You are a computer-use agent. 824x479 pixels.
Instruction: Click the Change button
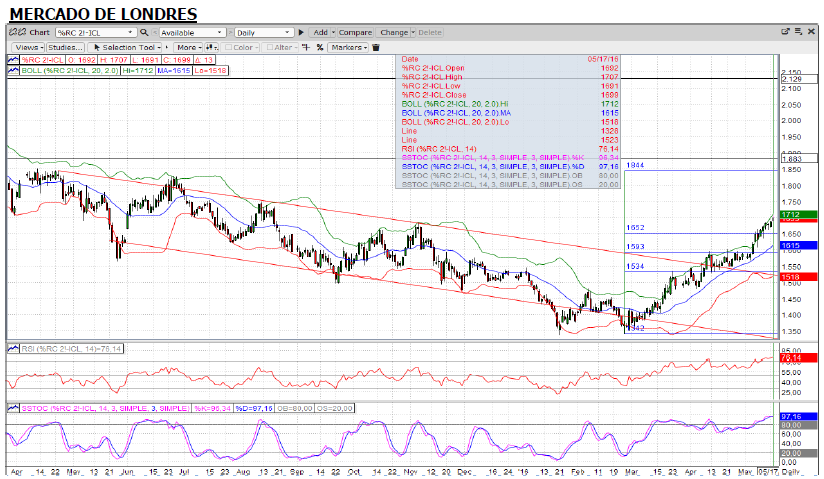pyautogui.click(x=394, y=32)
